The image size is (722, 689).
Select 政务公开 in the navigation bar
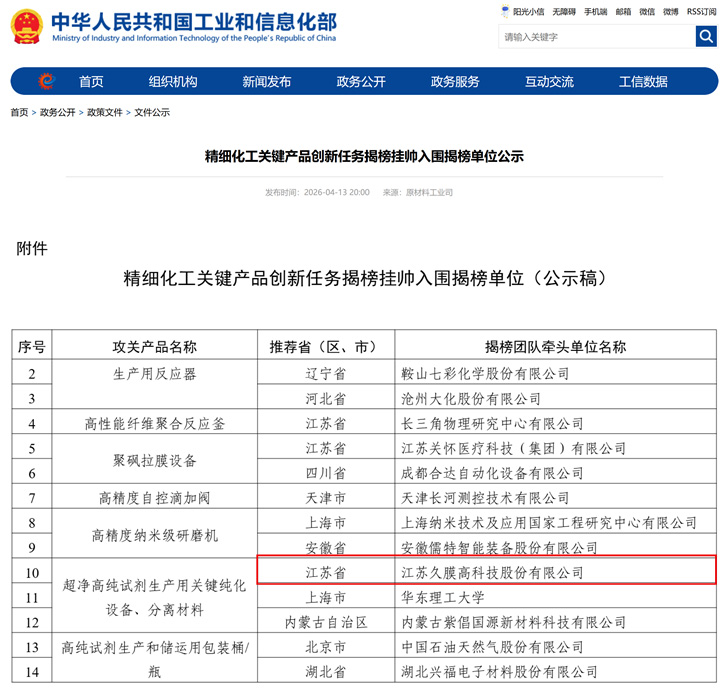click(361, 82)
